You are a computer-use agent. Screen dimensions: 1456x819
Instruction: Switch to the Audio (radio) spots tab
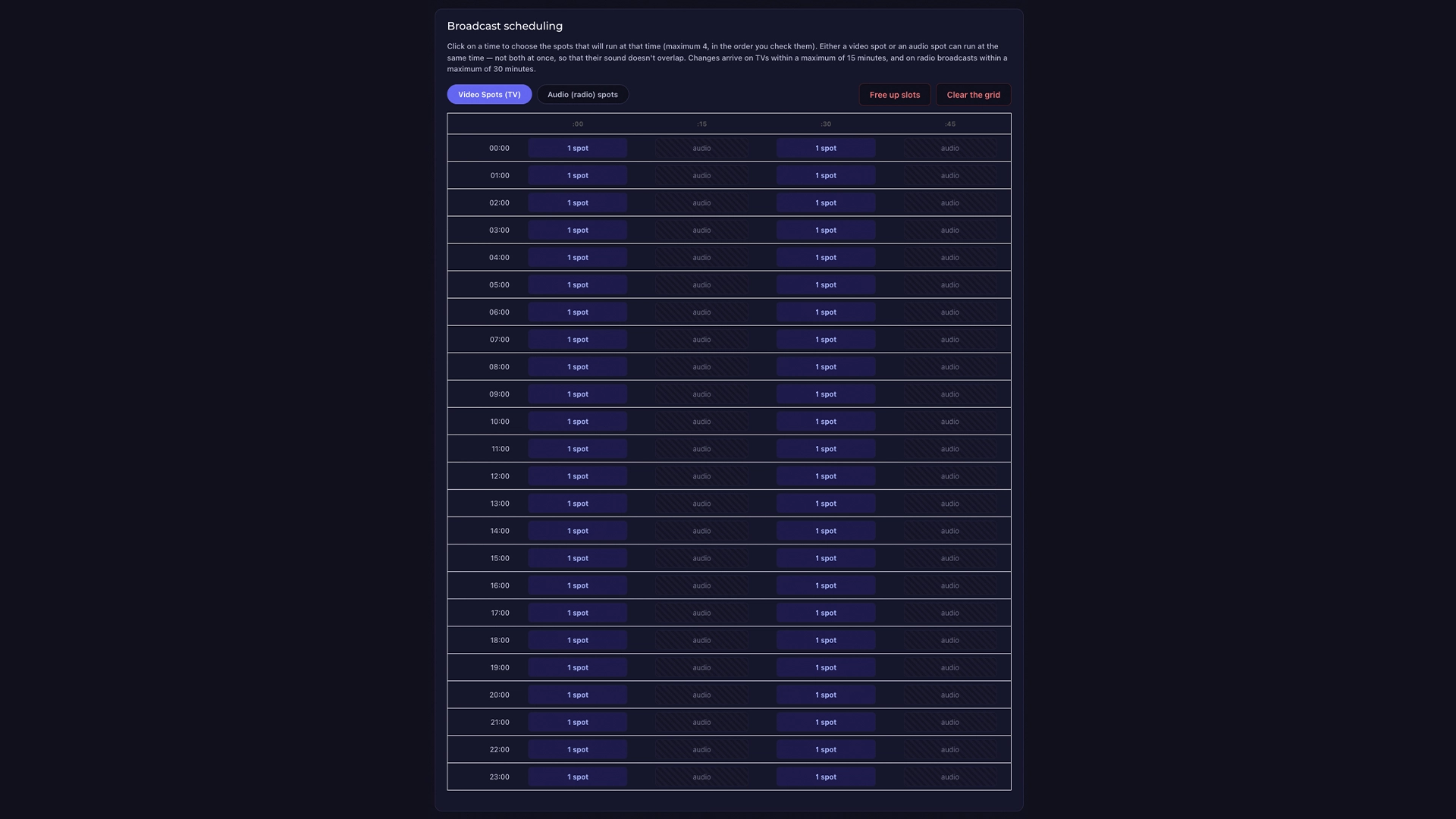tap(582, 95)
